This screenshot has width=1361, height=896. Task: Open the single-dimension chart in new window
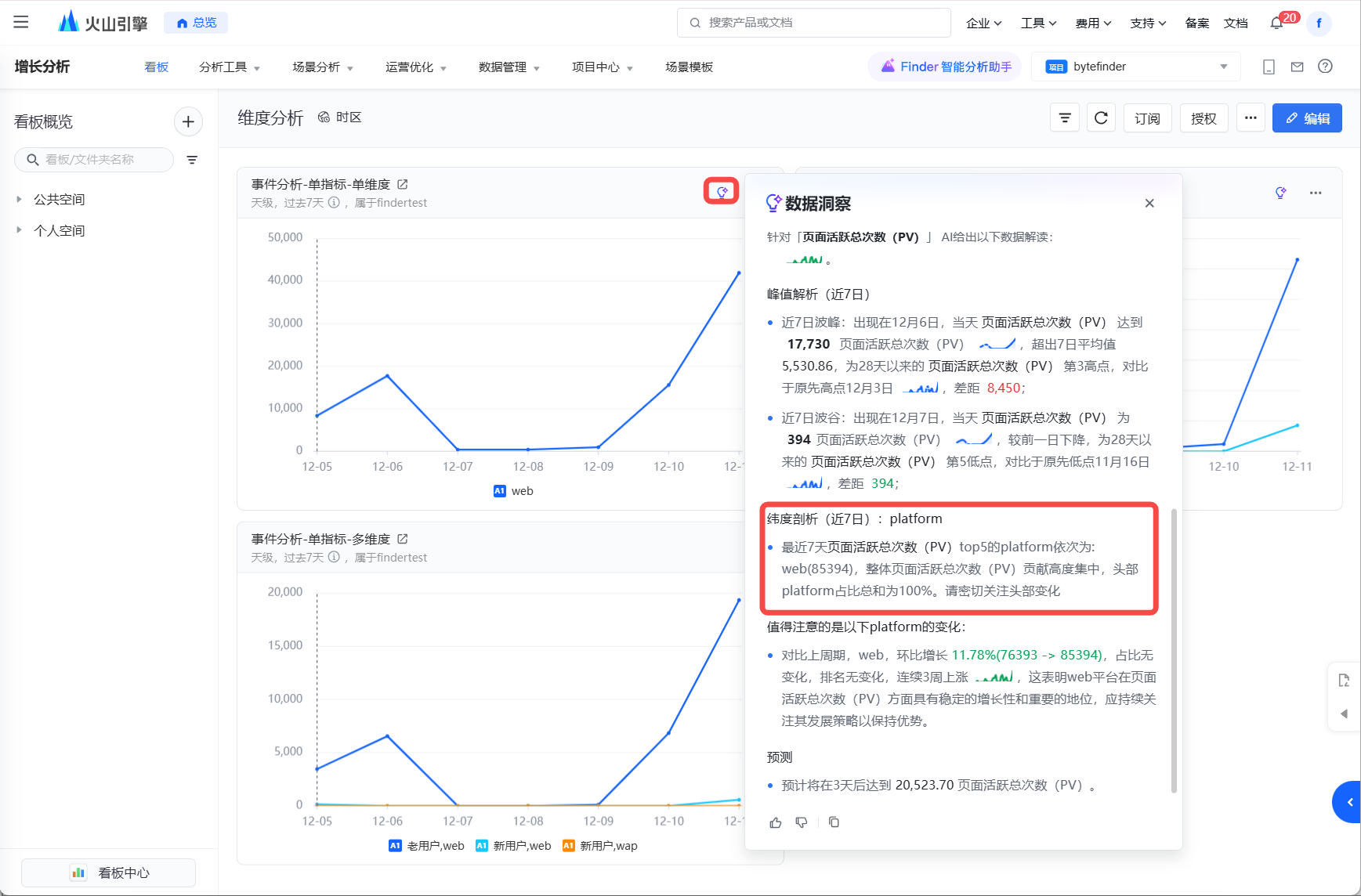(x=403, y=184)
